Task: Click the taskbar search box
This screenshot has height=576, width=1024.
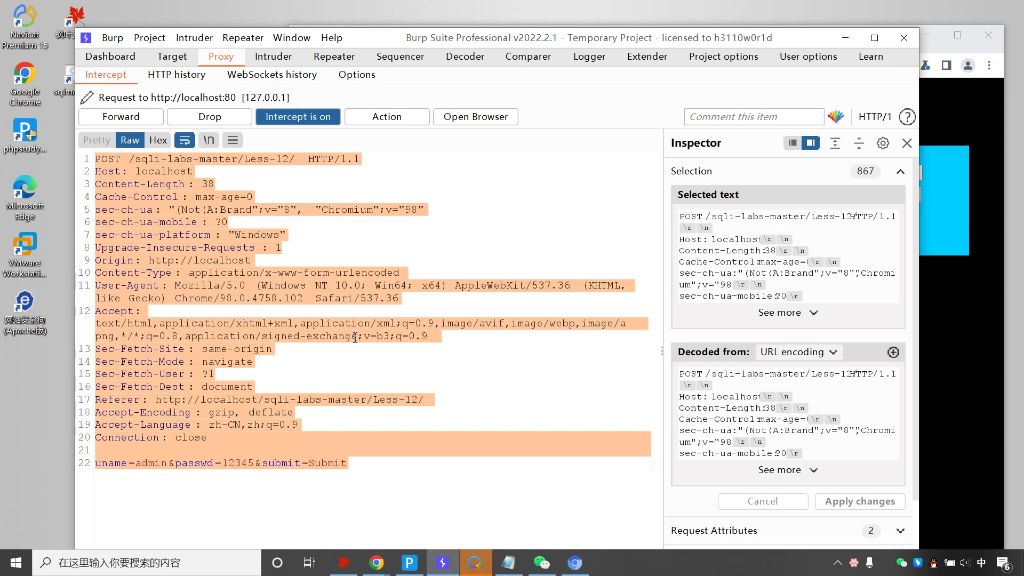Action: [x=146, y=562]
